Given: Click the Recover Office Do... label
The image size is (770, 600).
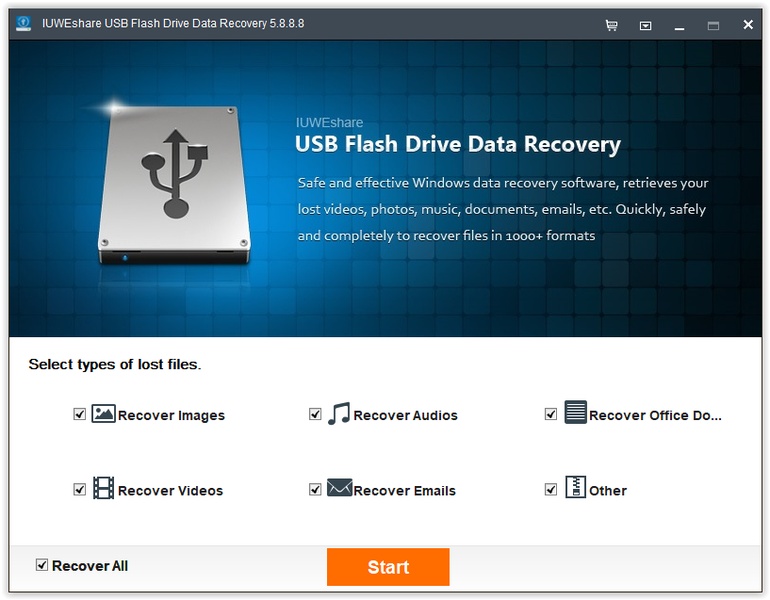Looking at the screenshot, I should click(655, 415).
